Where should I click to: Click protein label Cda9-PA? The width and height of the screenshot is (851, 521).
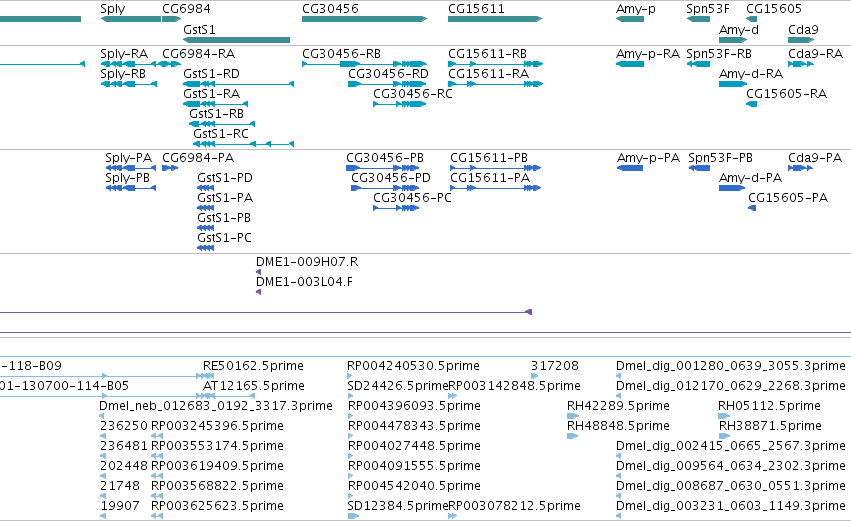coord(815,158)
